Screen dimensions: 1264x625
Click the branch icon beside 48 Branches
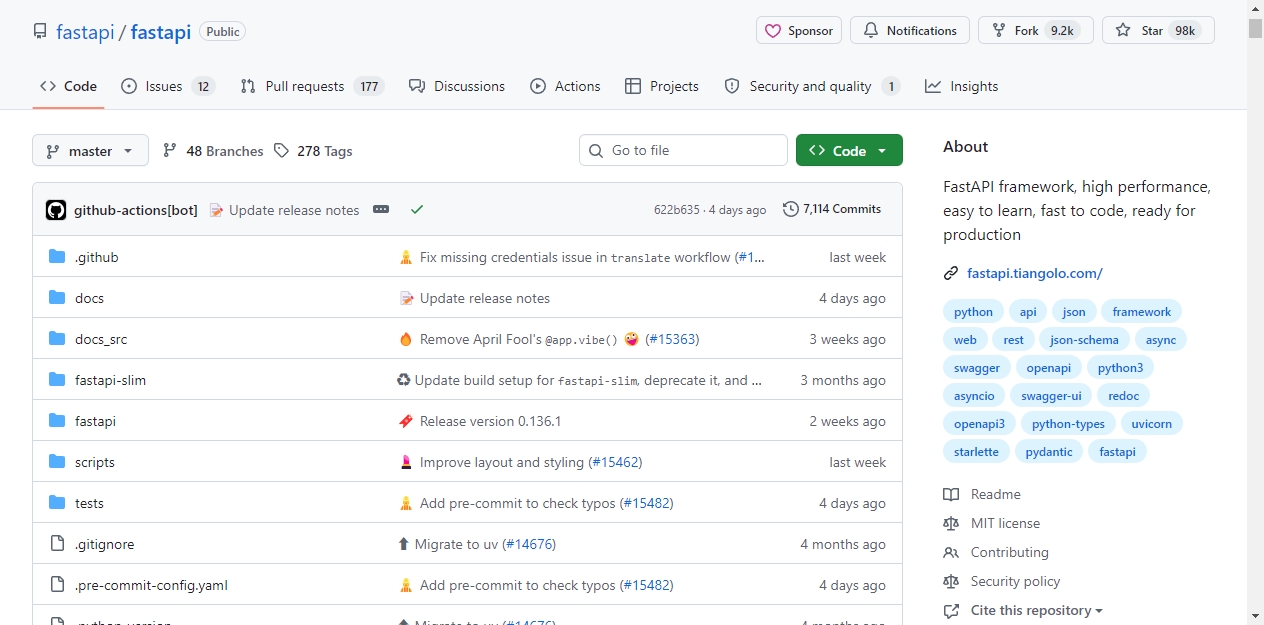[x=170, y=151]
